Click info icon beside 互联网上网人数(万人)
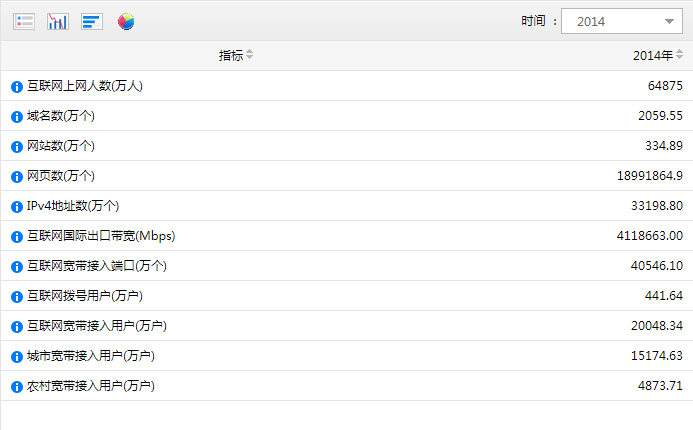The width and height of the screenshot is (693, 430). 17,87
